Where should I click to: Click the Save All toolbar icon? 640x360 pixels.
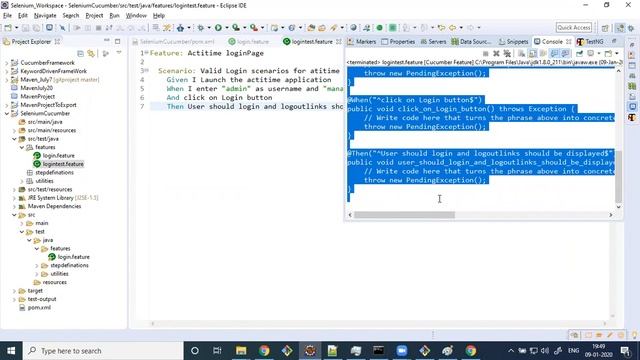[36, 28]
